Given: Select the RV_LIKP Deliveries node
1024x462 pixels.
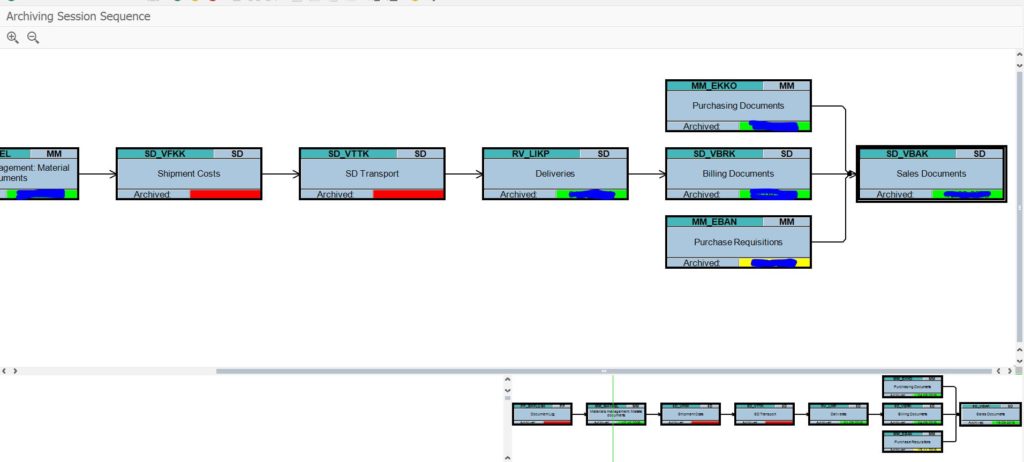Looking at the screenshot, I should coord(555,173).
